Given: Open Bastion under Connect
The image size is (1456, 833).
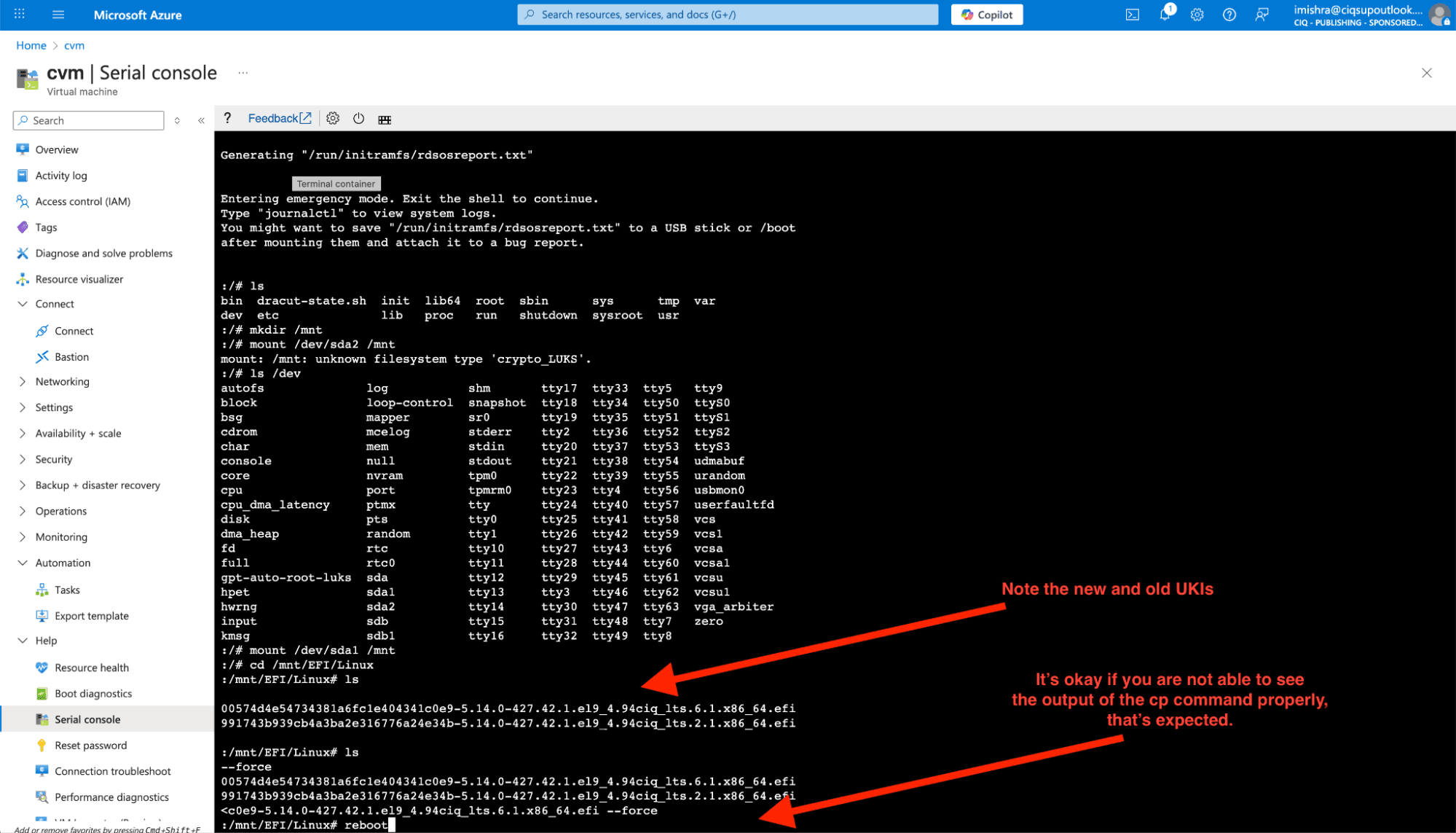Looking at the screenshot, I should pos(71,356).
